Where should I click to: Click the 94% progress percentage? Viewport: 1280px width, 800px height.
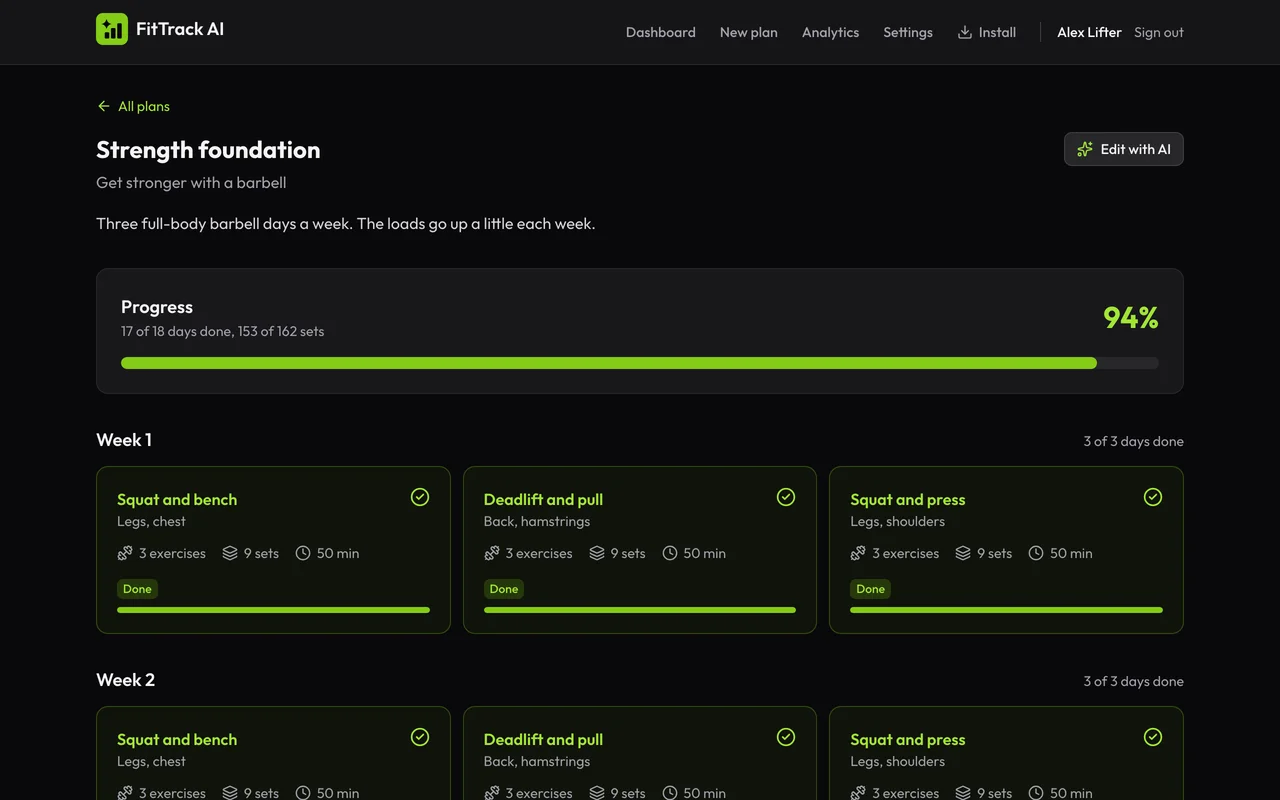1131,318
